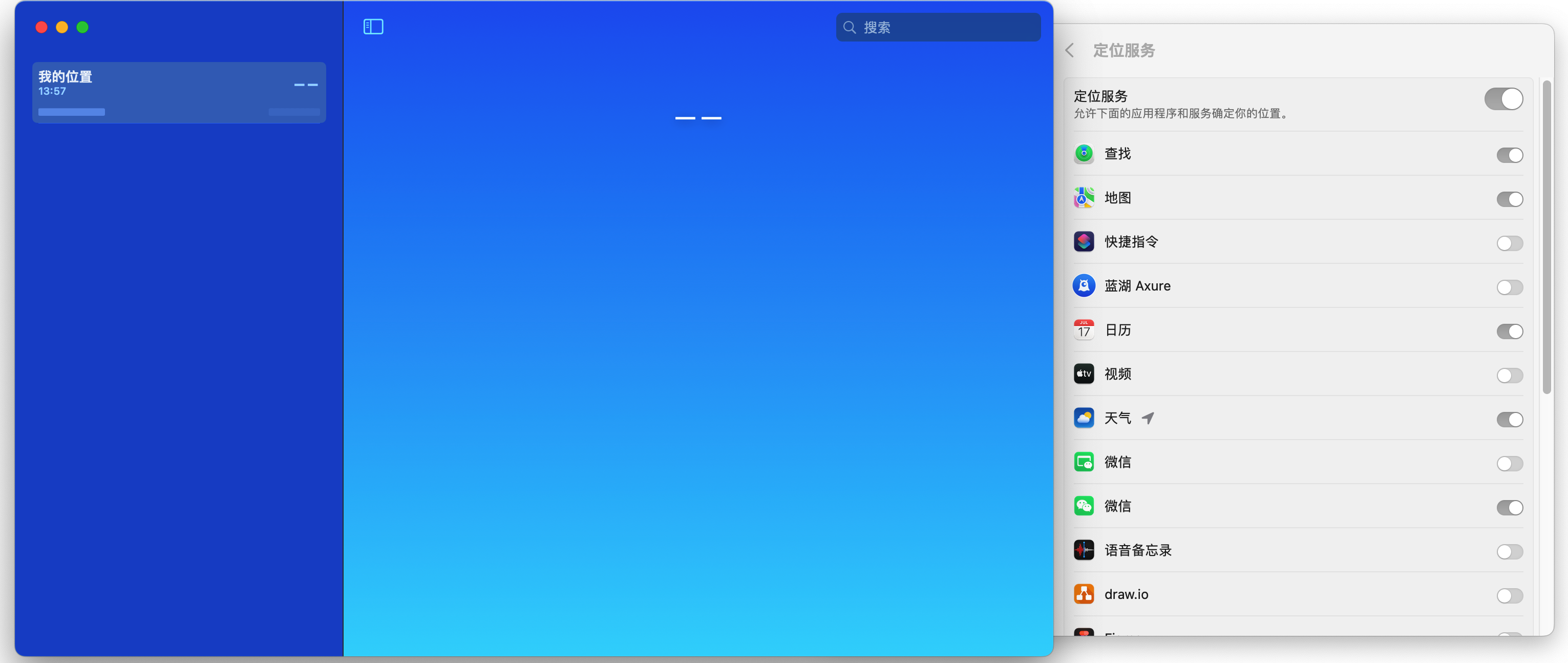Click the Apple TV 视频 icon
This screenshot has width=1568, height=663.
click(x=1084, y=374)
